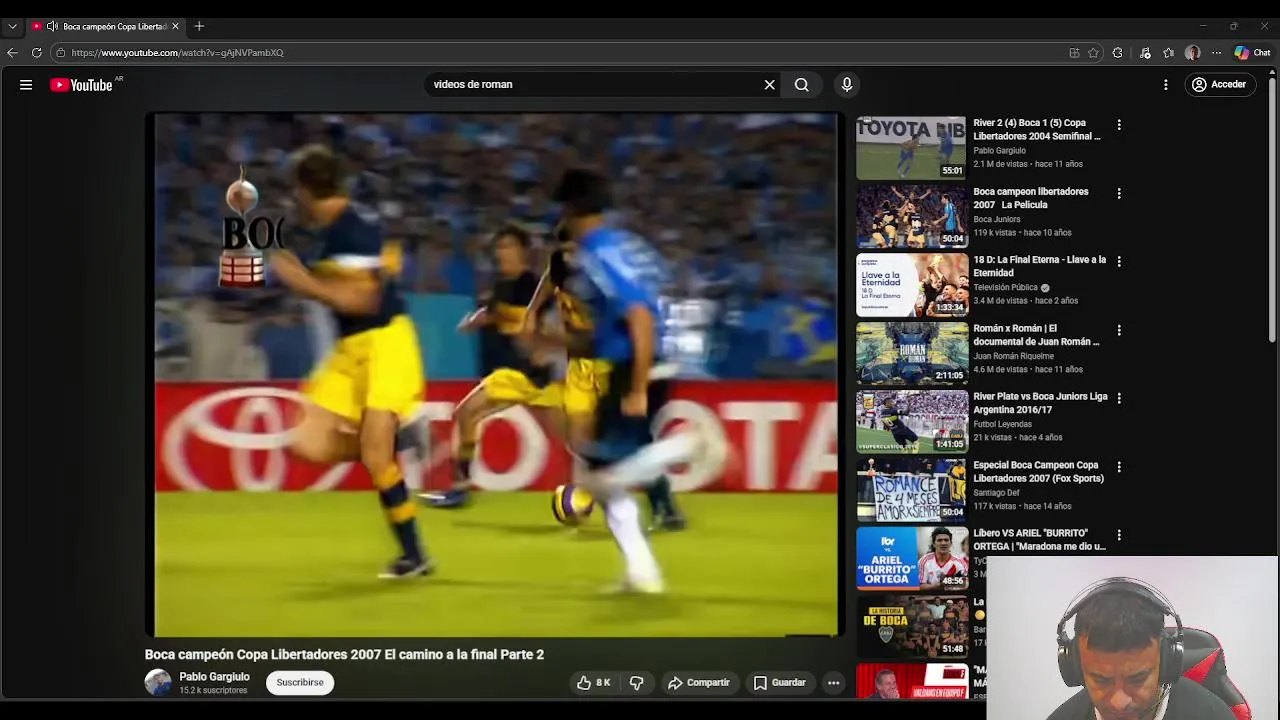Click the split screen/apps icon in address bar
This screenshot has width=1280, height=720.
[x=1074, y=53]
